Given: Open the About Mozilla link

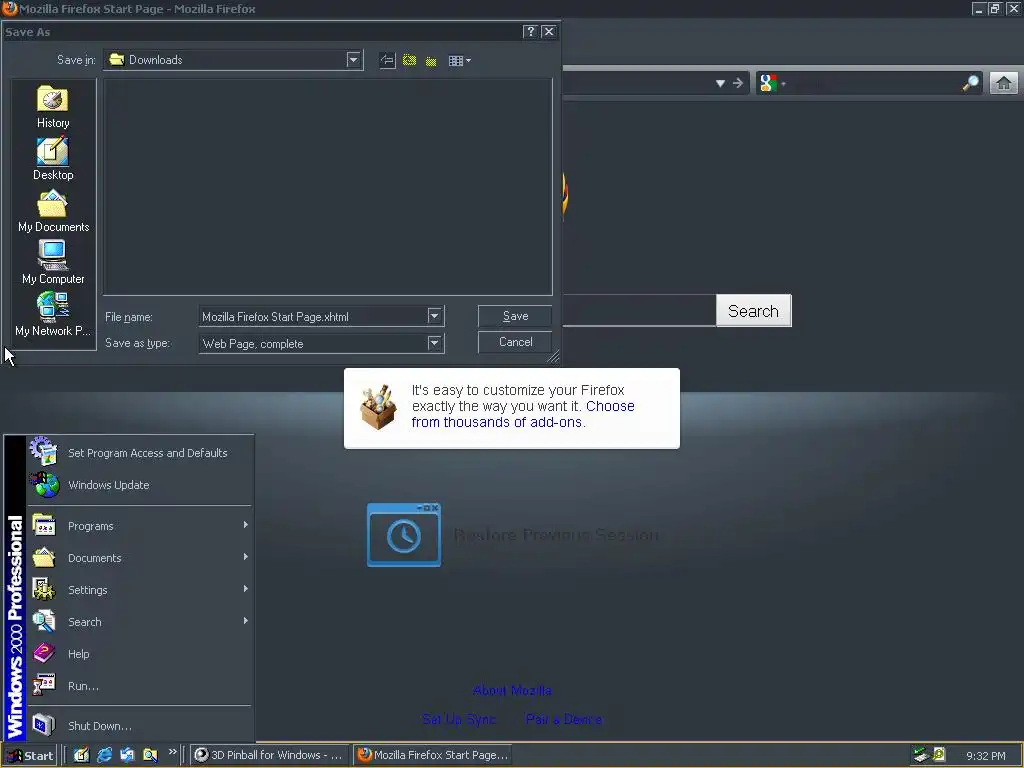Looking at the screenshot, I should pyautogui.click(x=512, y=690).
